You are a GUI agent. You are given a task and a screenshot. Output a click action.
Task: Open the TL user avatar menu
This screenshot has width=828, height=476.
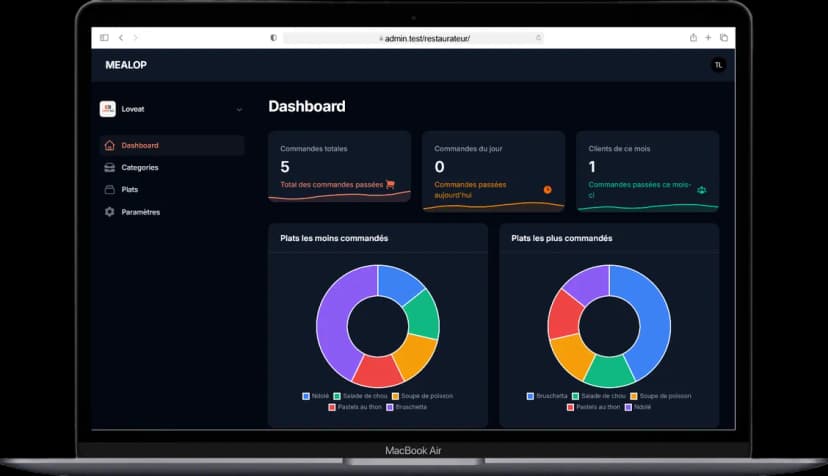717,65
